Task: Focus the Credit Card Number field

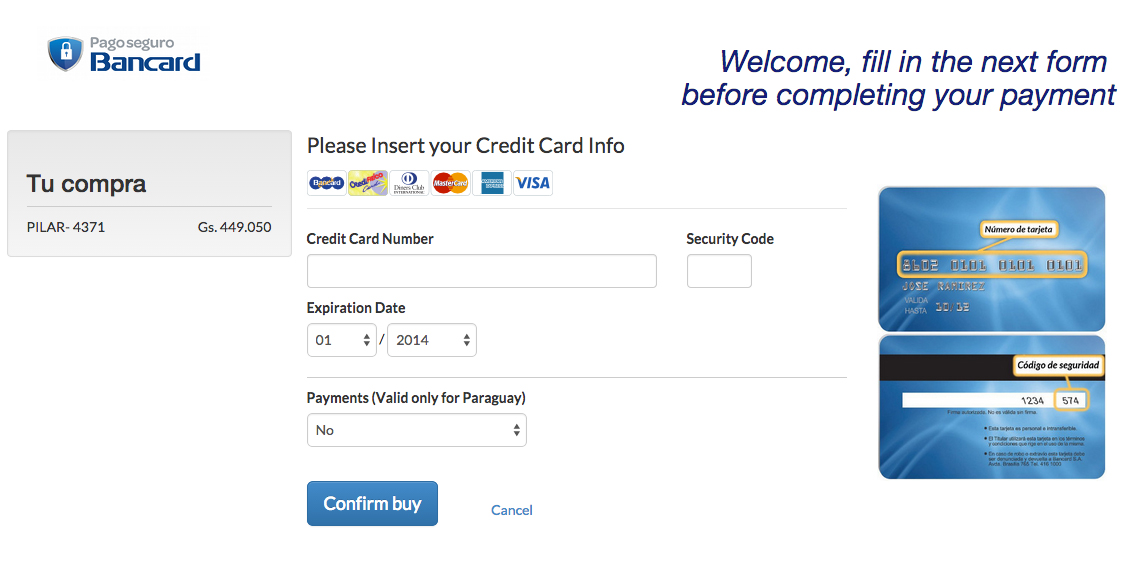Action: pos(481,271)
